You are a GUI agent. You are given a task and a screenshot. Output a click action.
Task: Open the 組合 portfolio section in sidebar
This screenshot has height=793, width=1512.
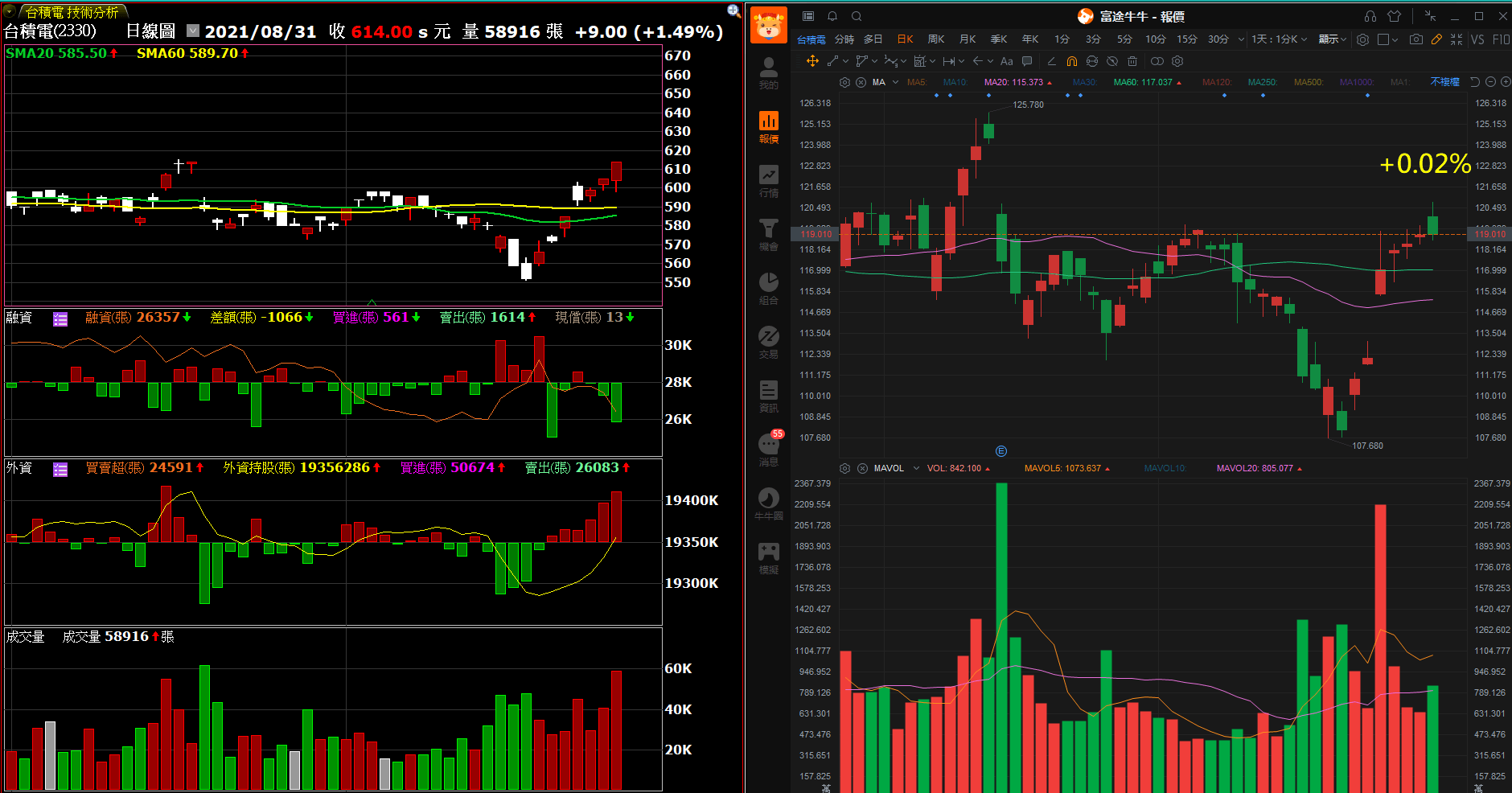point(769,289)
